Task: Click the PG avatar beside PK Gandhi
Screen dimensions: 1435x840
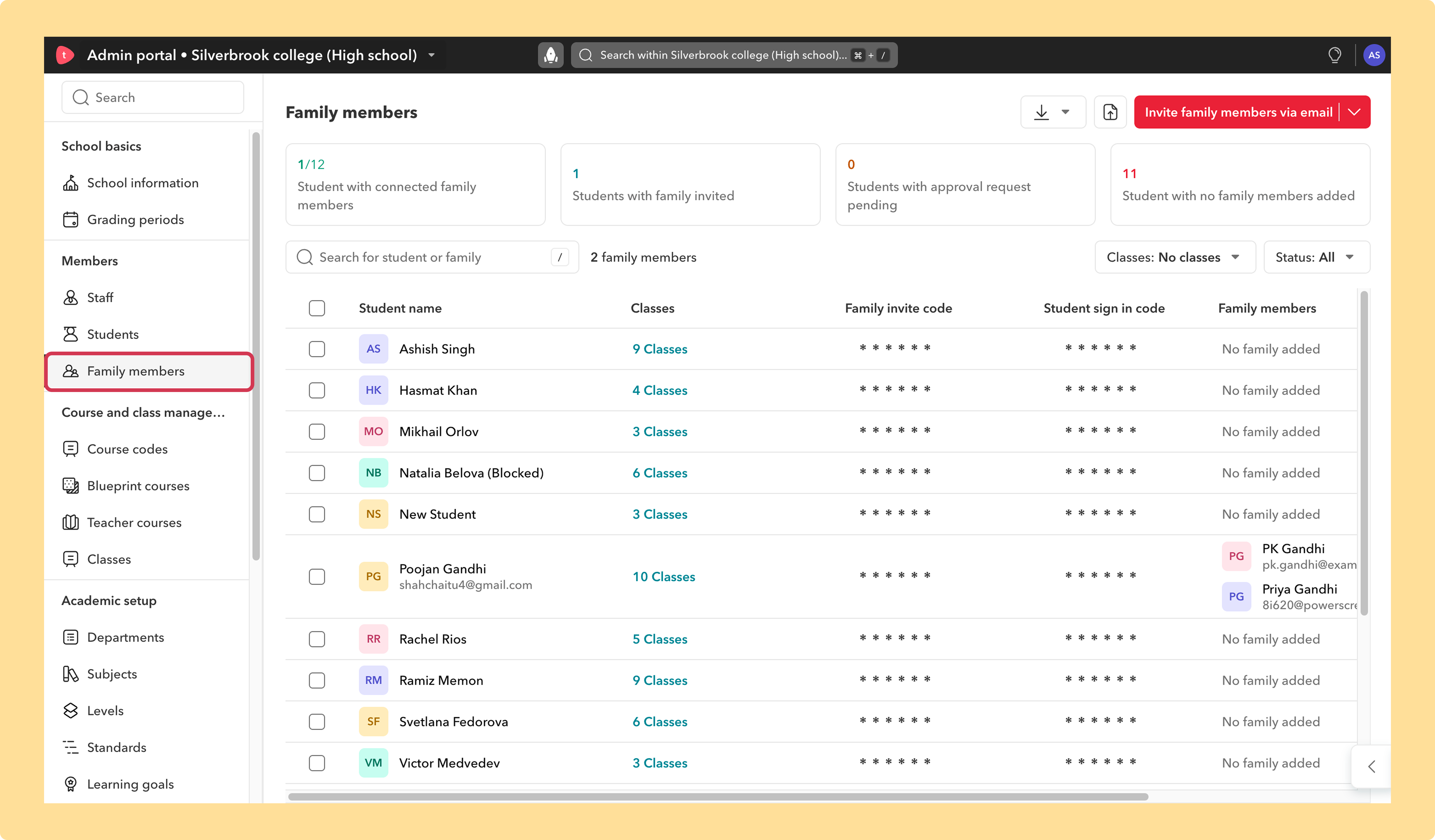Action: coord(1236,556)
